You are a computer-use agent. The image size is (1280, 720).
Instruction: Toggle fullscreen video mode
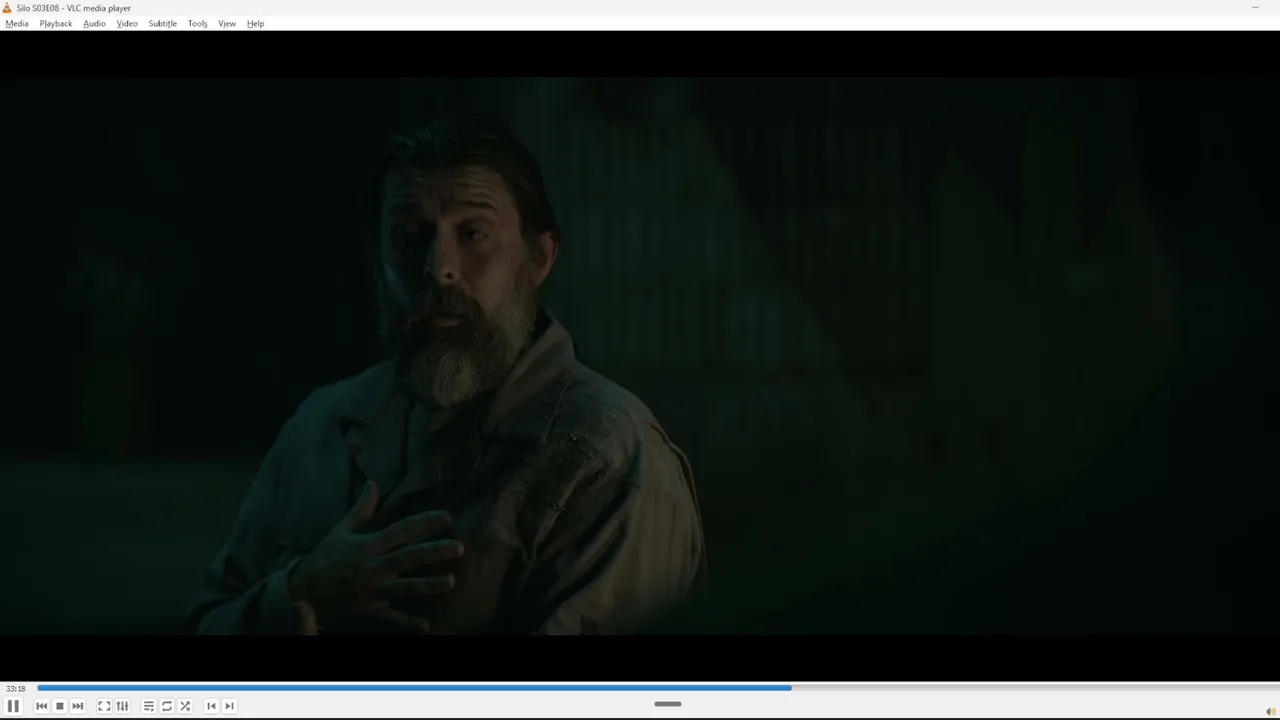pyautogui.click(x=104, y=706)
